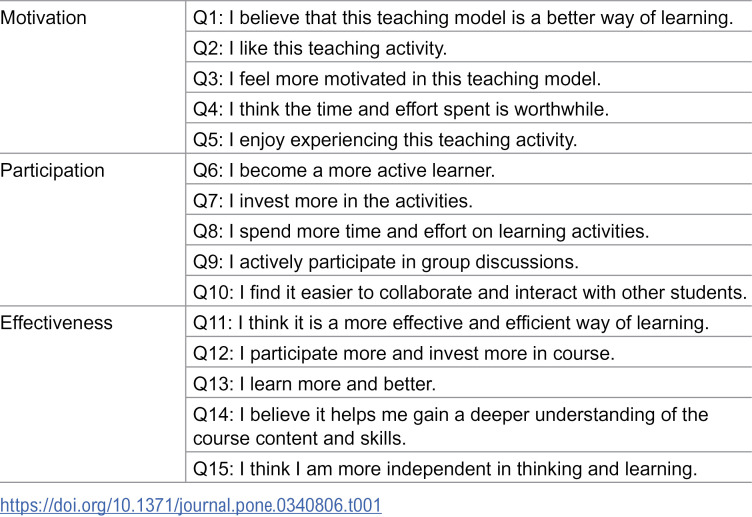Select the Motivation category cell
This screenshot has width=752, height=517.
pos(93,77)
